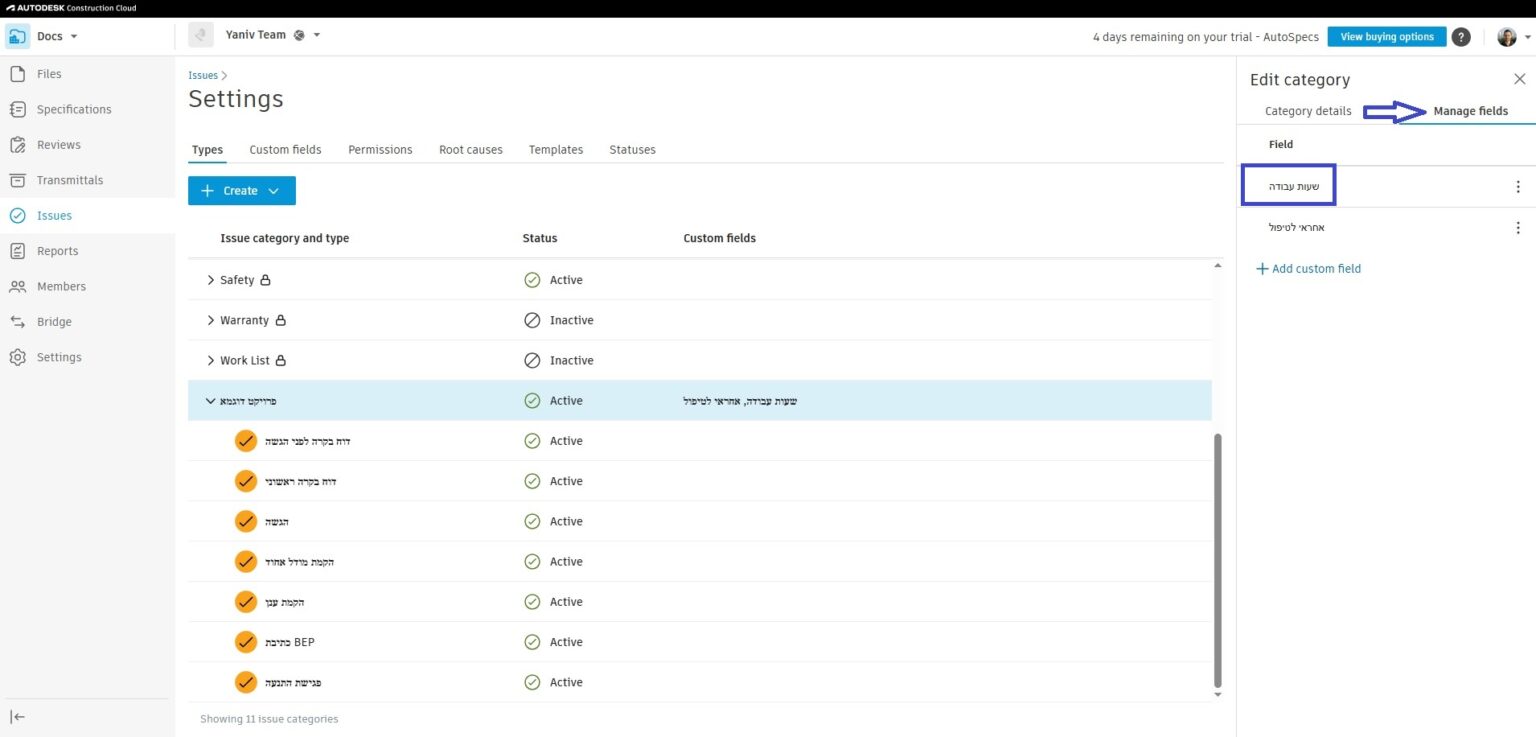Open the Specifications section

click(73, 109)
